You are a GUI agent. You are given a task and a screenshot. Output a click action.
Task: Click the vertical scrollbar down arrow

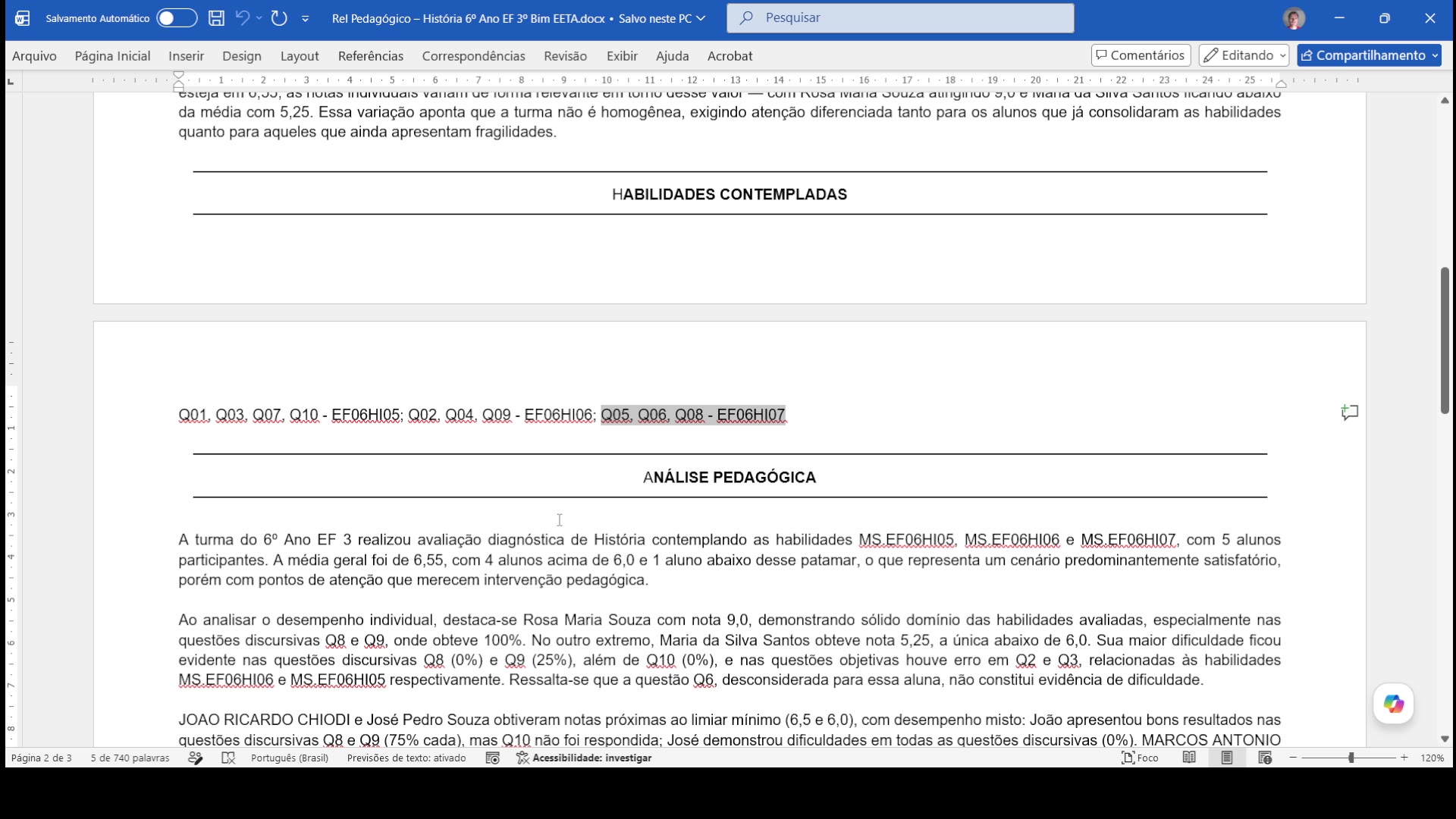(x=1445, y=739)
